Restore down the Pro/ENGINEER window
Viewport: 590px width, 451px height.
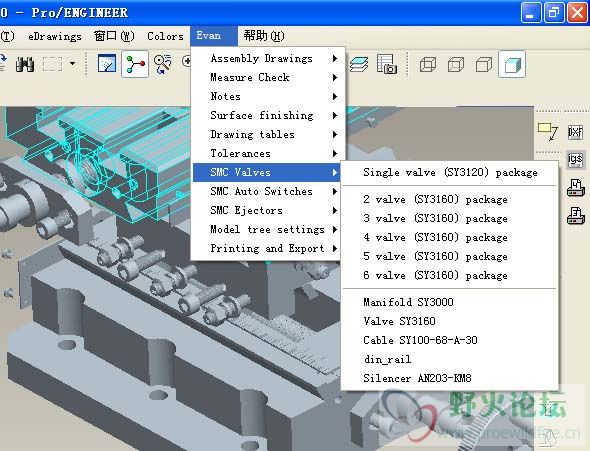click(554, 13)
